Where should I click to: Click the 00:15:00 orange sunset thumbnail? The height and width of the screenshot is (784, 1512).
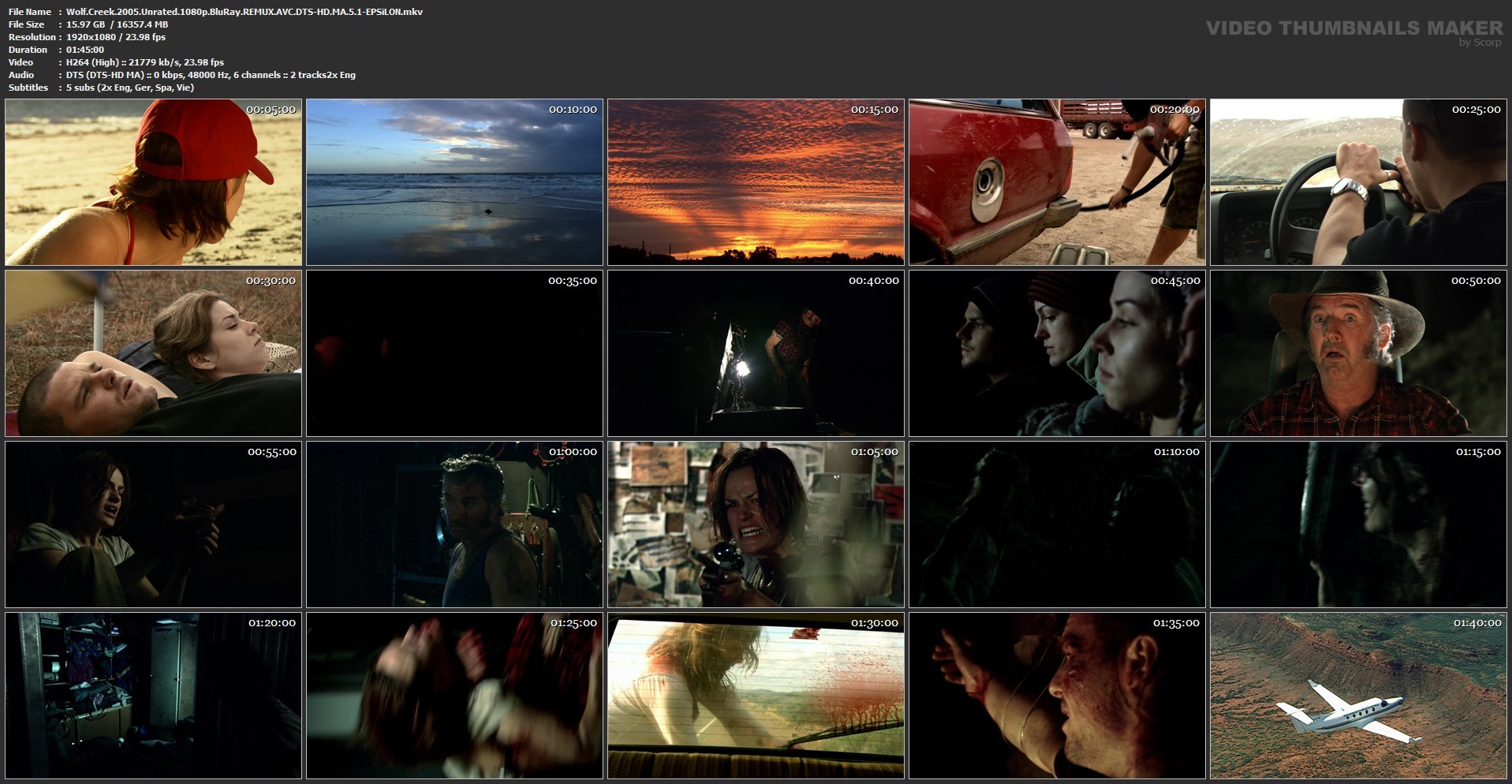point(756,182)
